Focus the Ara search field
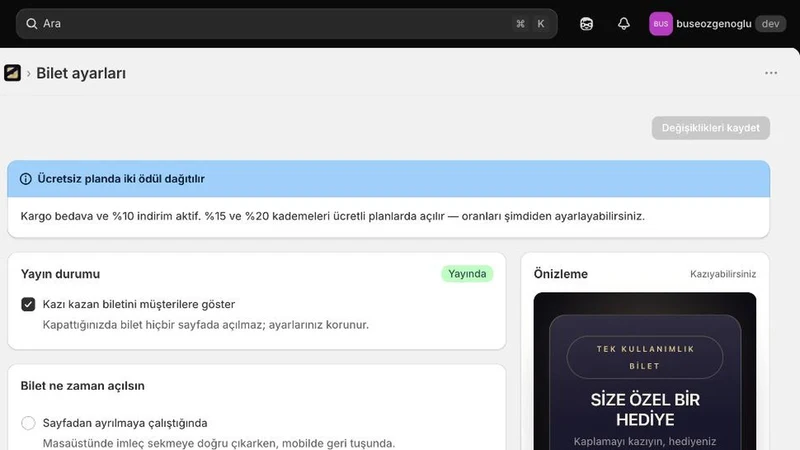Viewport: 800px width, 450px height. coord(287,23)
